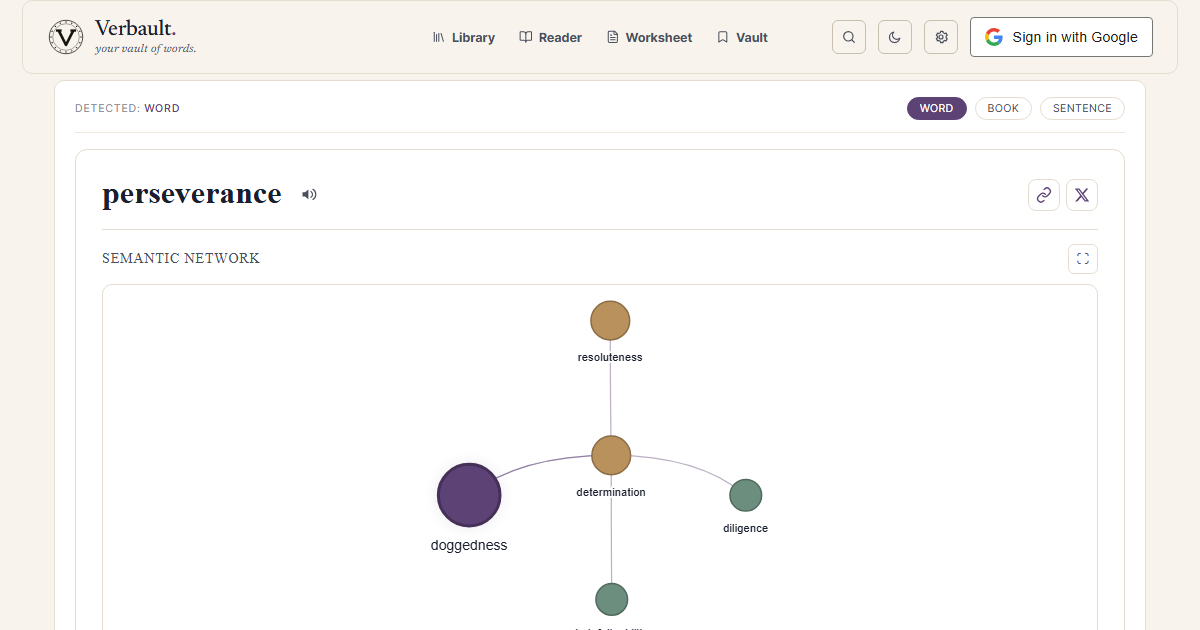This screenshot has width=1200, height=630.
Task: Click the SEMANTIC NETWORK heading
Action: click(x=181, y=258)
